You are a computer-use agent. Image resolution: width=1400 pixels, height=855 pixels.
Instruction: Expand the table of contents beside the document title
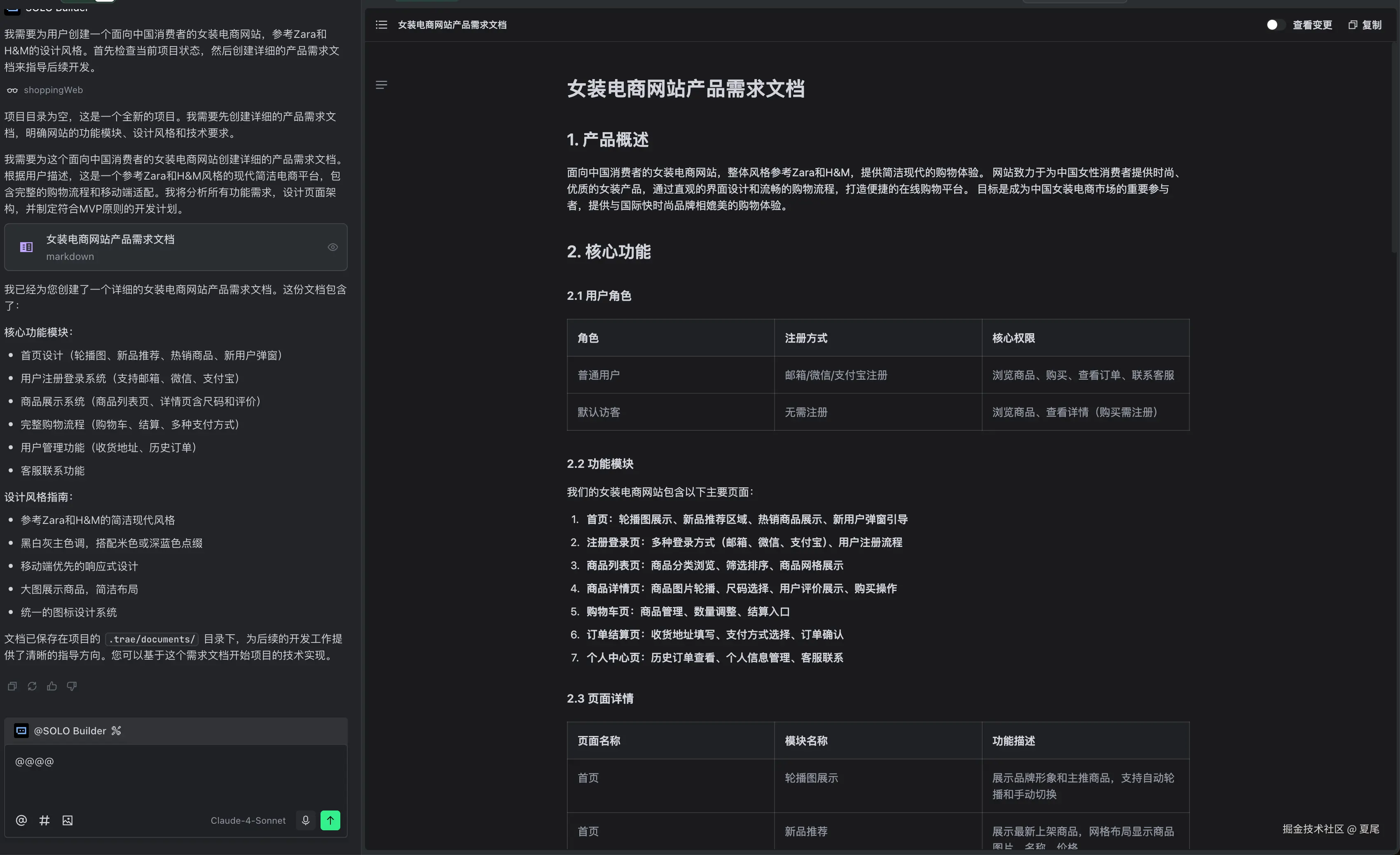click(381, 85)
